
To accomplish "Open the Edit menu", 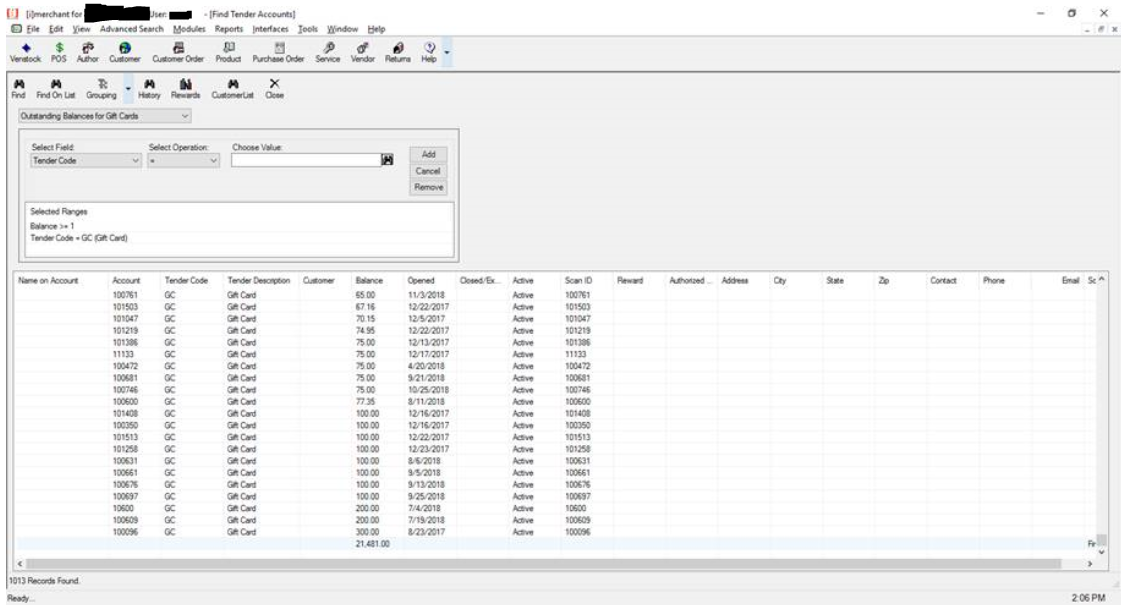I will 56,29.
